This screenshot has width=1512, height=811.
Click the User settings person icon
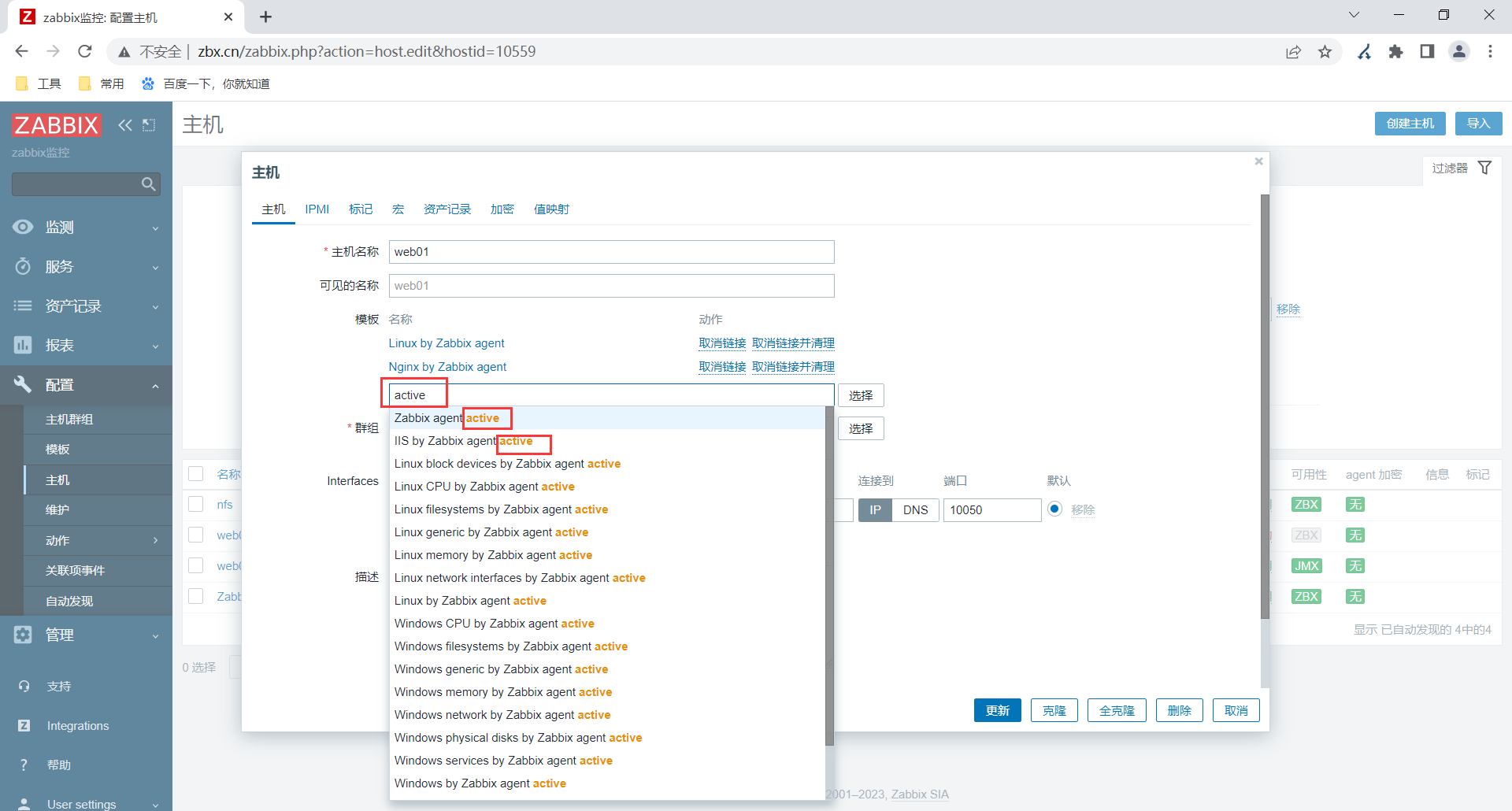(24, 804)
